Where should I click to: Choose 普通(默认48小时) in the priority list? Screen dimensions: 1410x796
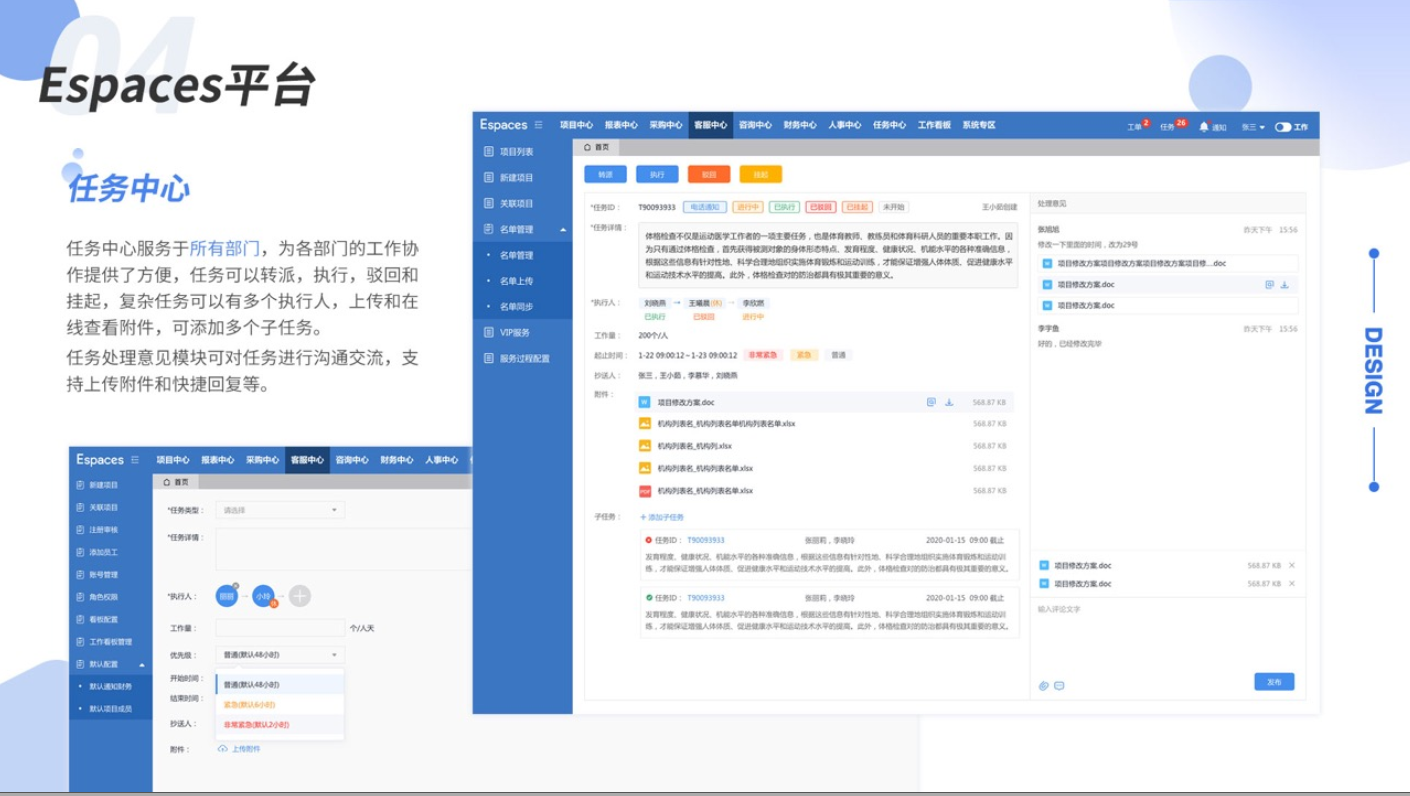point(280,685)
